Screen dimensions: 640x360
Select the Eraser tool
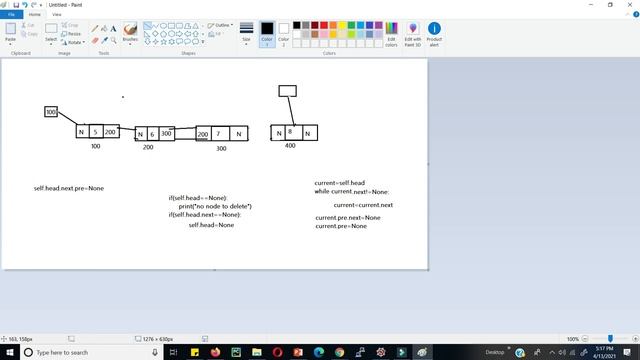coord(95,40)
